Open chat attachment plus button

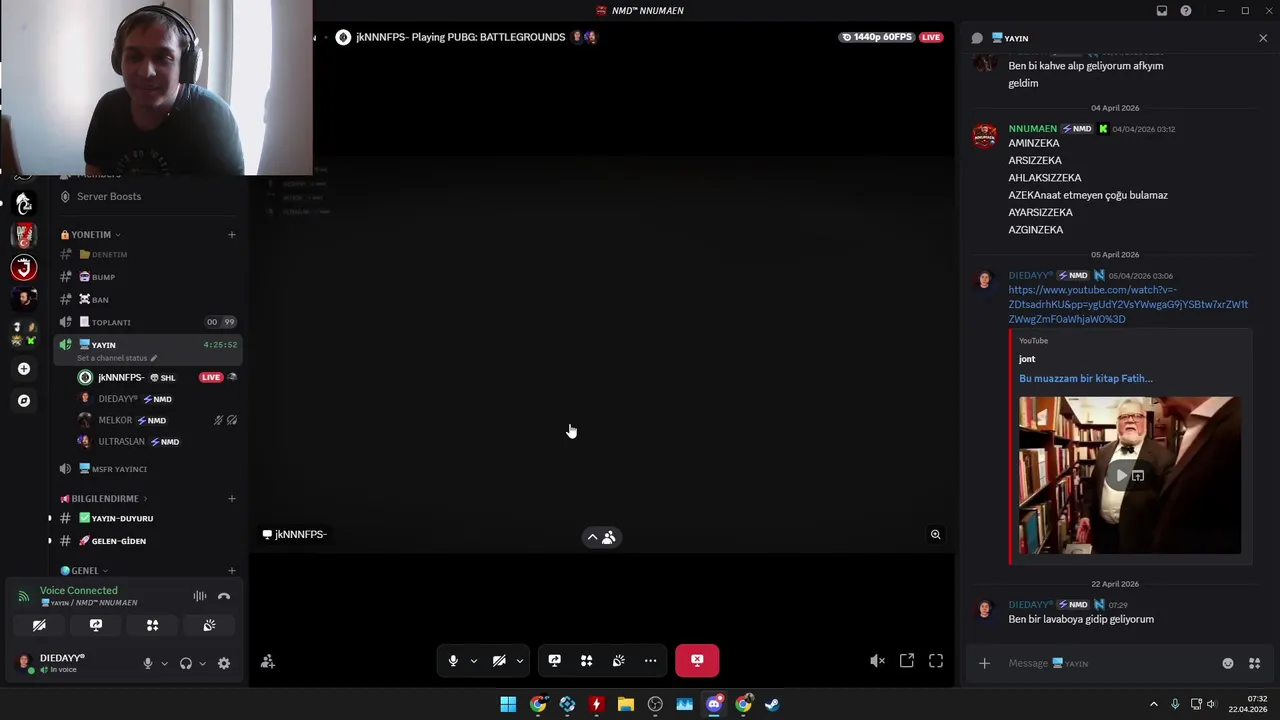tap(984, 664)
